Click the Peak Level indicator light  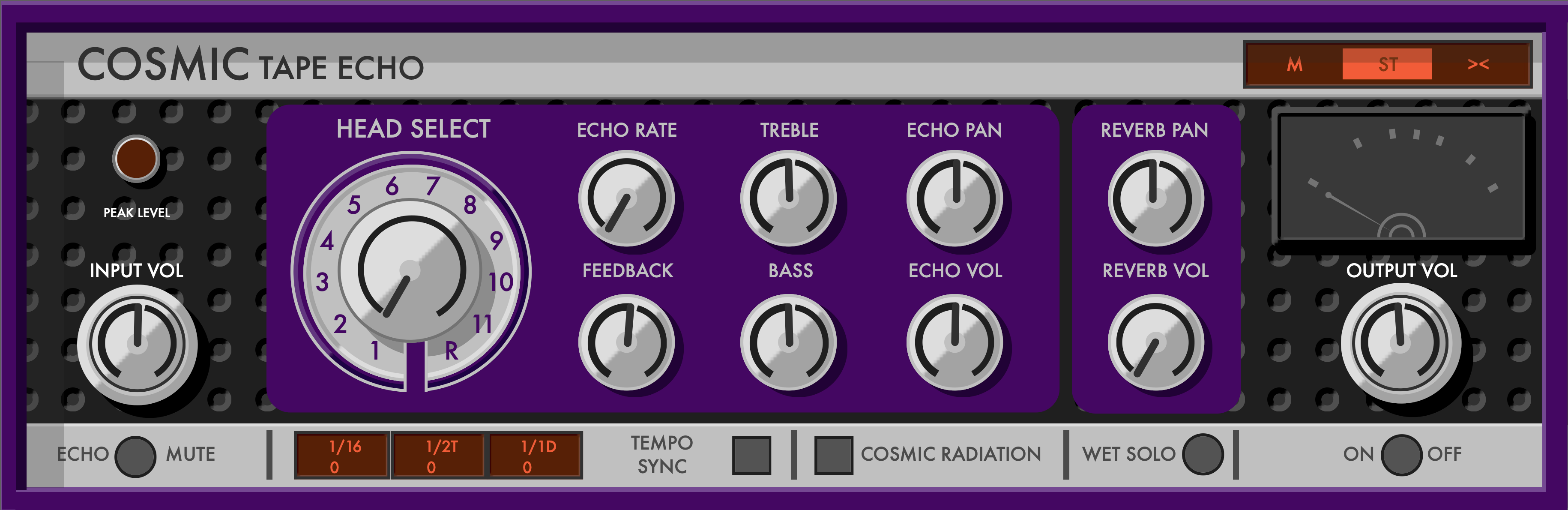tap(136, 159)
